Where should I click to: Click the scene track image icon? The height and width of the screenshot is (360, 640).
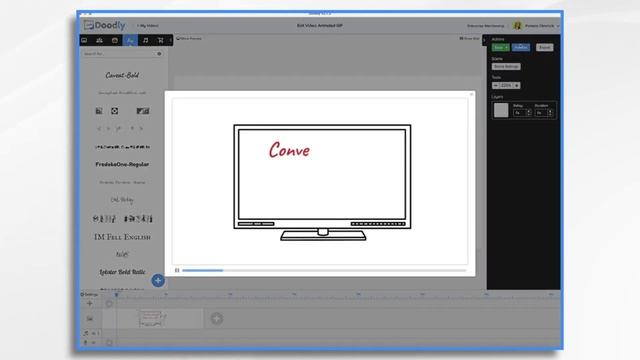coord(90,318)
